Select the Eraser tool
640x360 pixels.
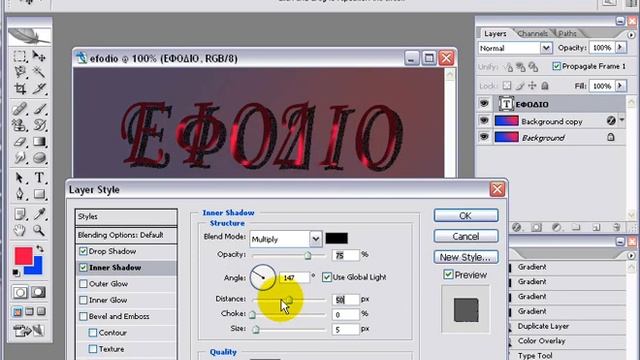pyautogui.click(x=20, y=142)
